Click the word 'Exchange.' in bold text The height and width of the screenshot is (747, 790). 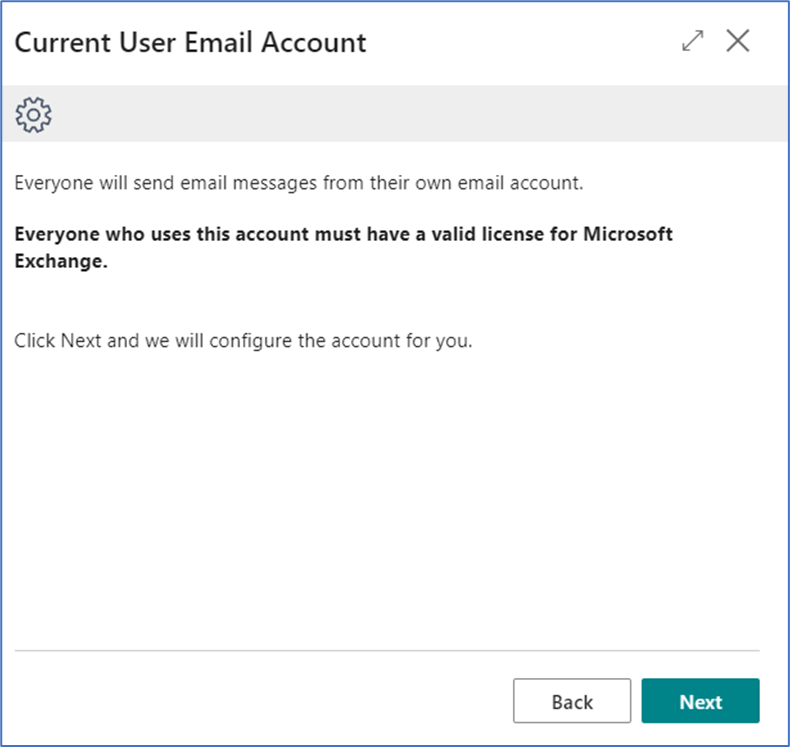[x=61, y=261]
